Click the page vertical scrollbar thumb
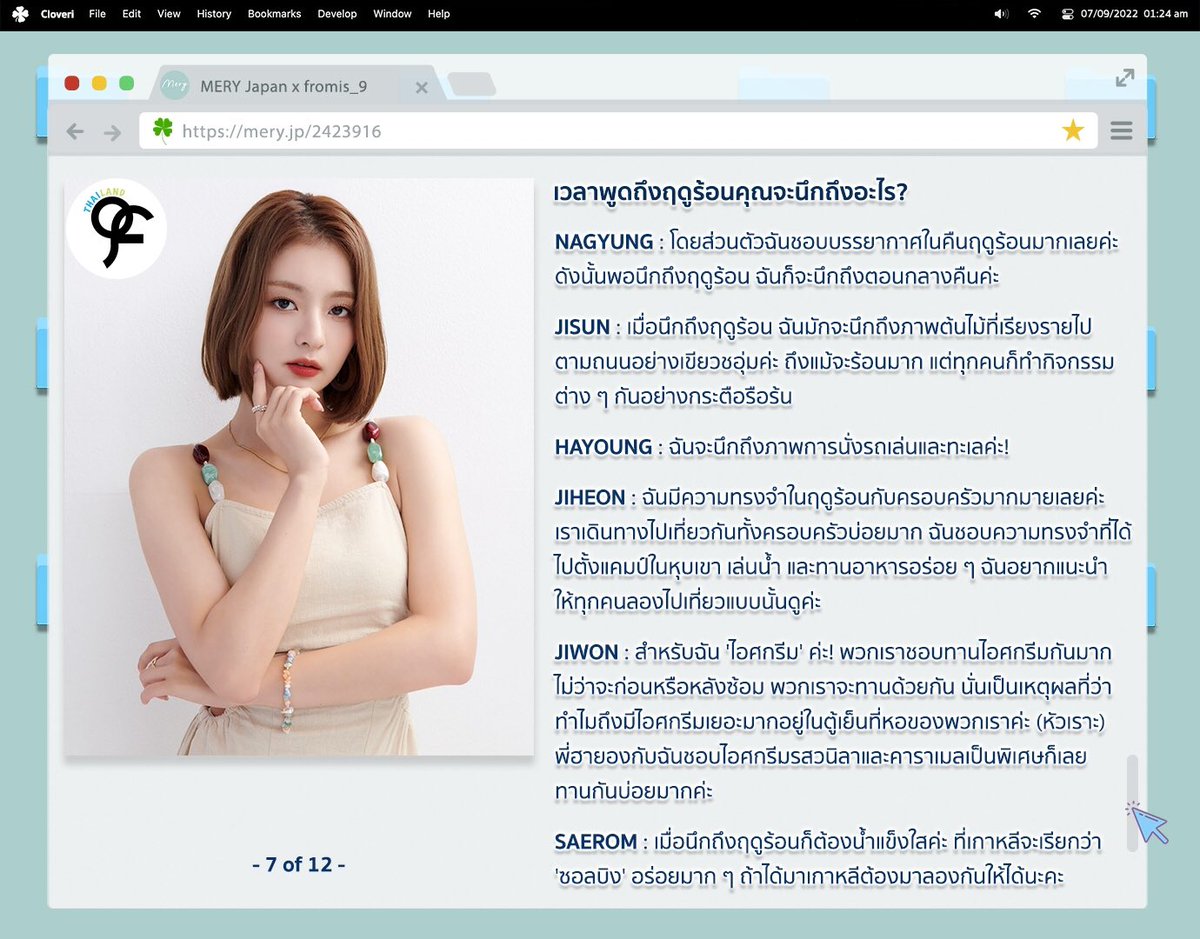1200x939 pixels. click(1132, 803)
